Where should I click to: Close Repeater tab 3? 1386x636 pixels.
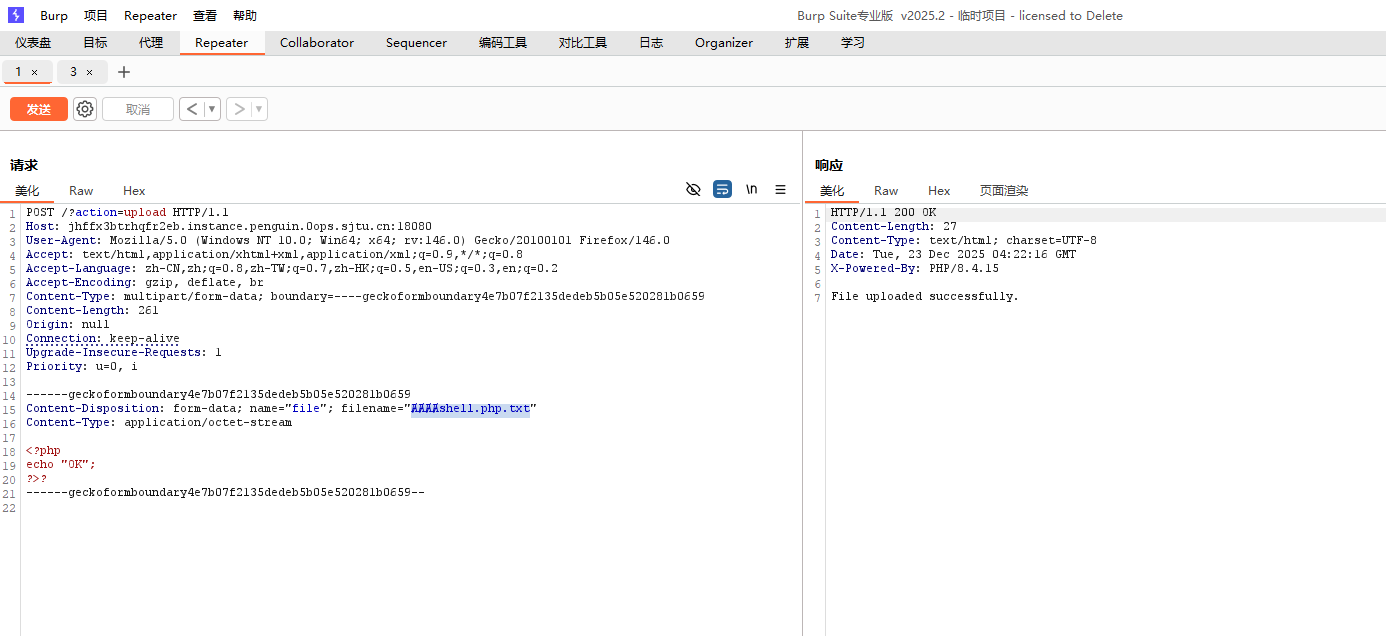89,72
